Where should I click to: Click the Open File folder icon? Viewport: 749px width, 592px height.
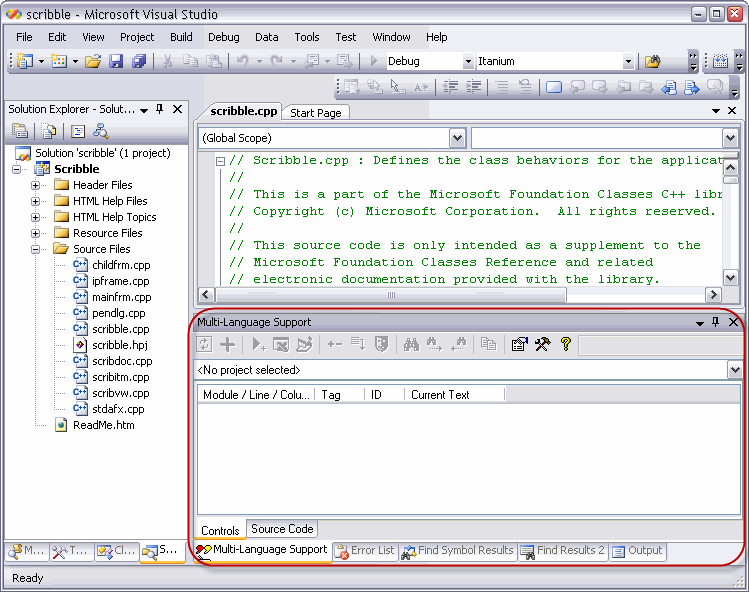(x=93, y=61)
